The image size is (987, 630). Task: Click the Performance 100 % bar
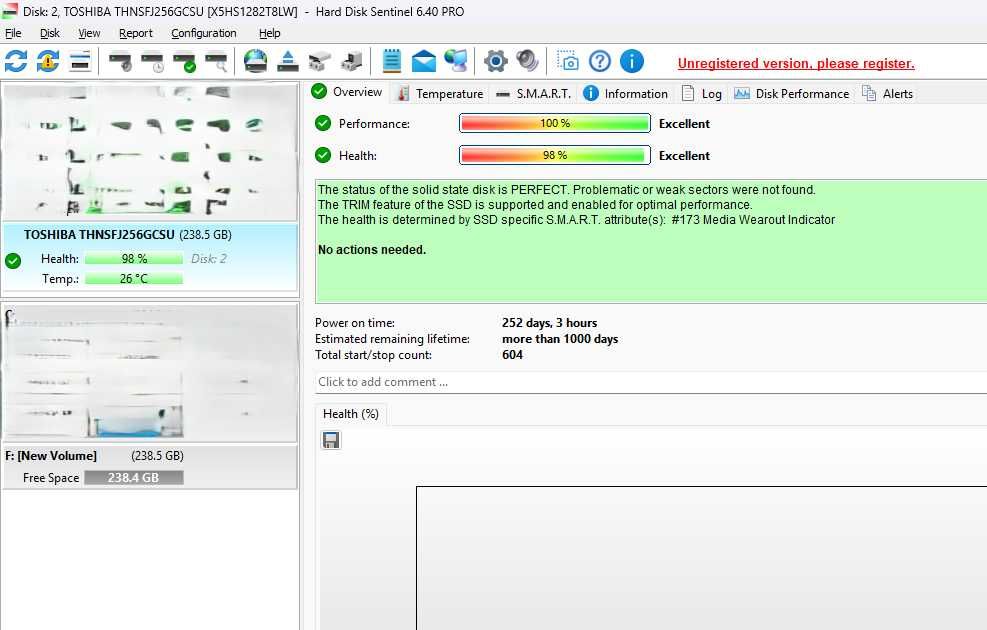click(555, 123)
